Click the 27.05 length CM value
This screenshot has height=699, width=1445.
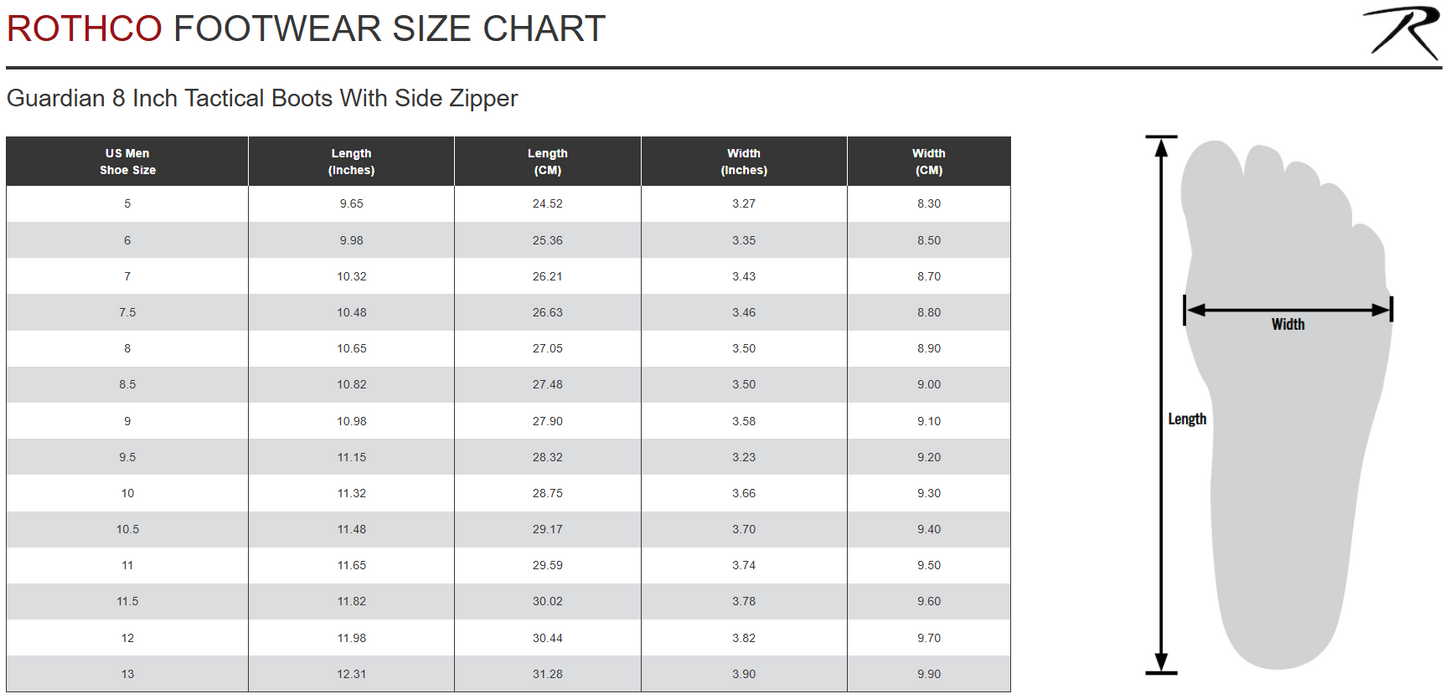(x=547, y=349)
